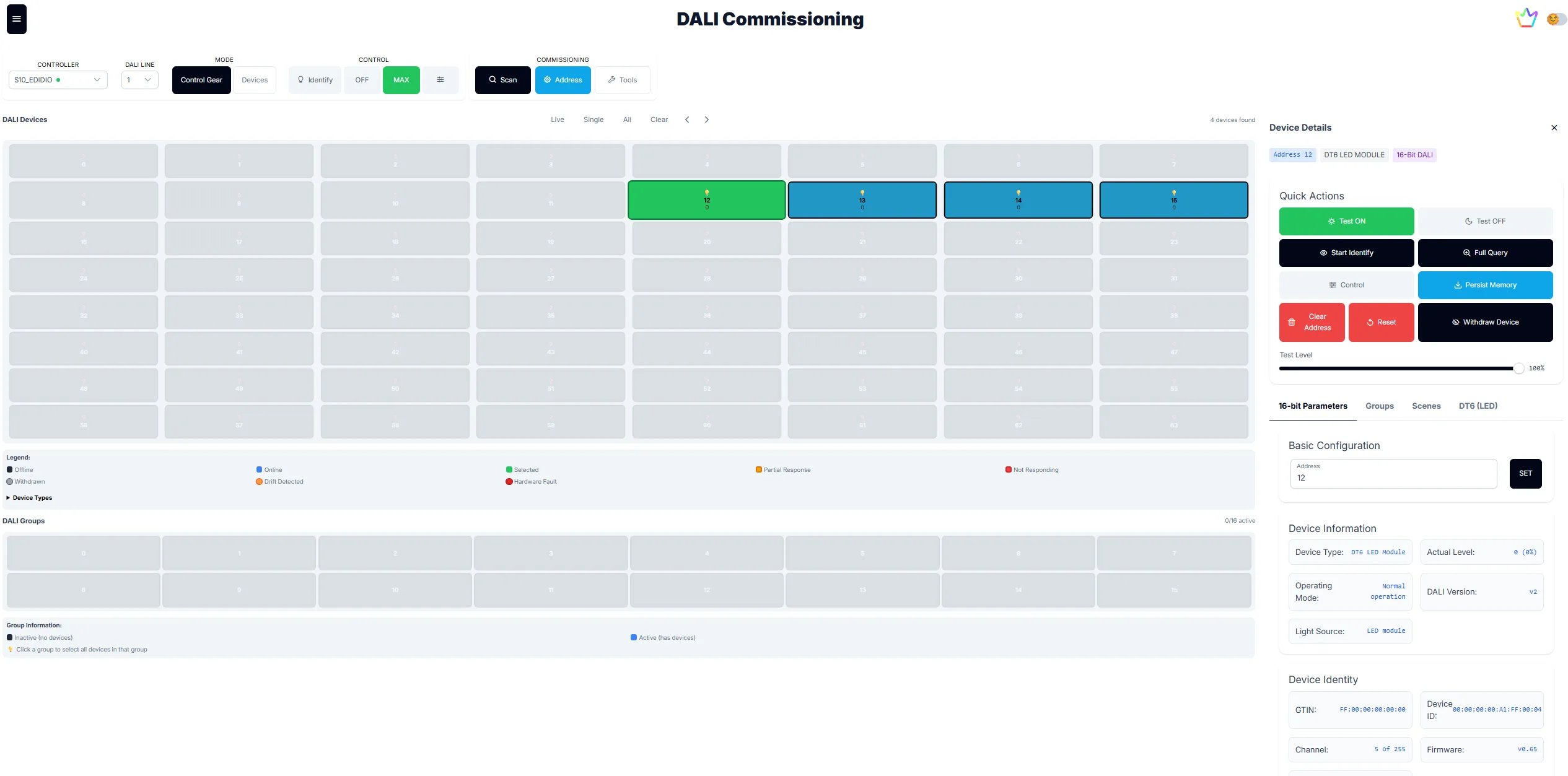Click Persist Memory button
The width and height of the screenshot is (1568, 776).
tap(1485, 285)
